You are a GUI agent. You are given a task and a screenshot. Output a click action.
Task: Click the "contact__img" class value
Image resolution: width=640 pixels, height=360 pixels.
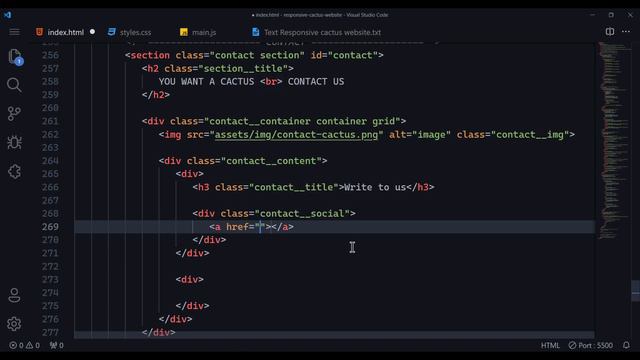click(x=530, y=135)
